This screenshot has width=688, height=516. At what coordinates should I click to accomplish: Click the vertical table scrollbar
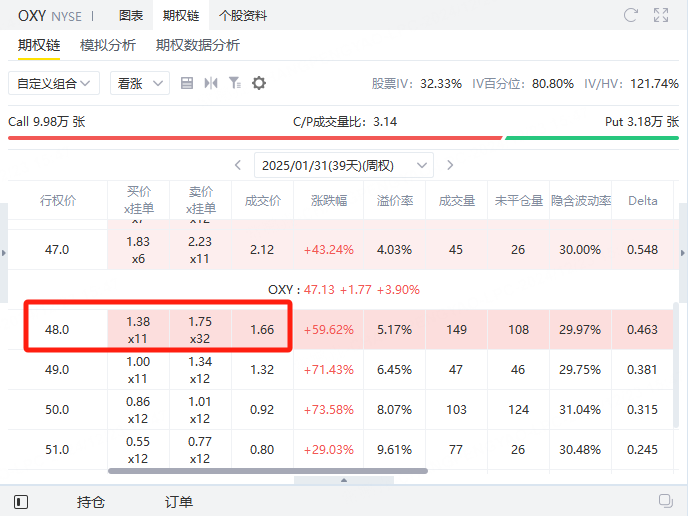click(676, 365)
